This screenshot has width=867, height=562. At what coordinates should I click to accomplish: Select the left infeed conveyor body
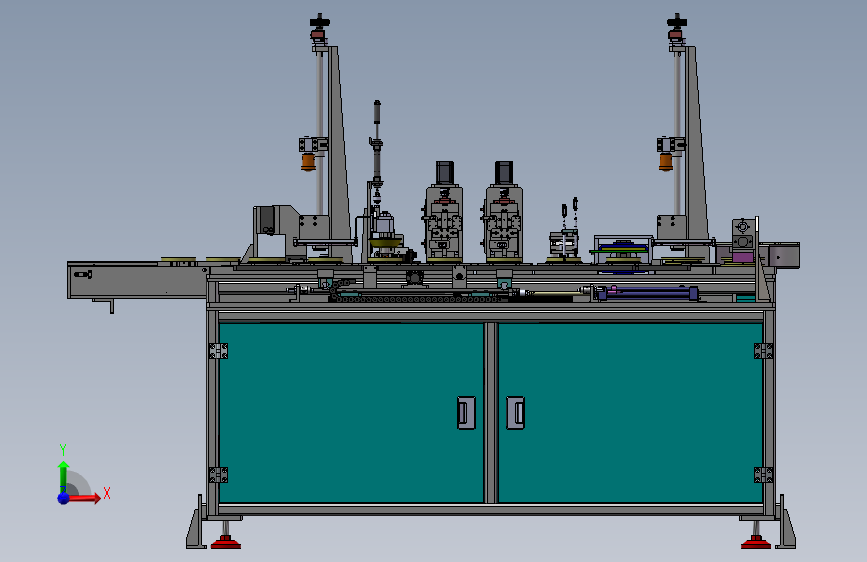click(x=137, y=280)
